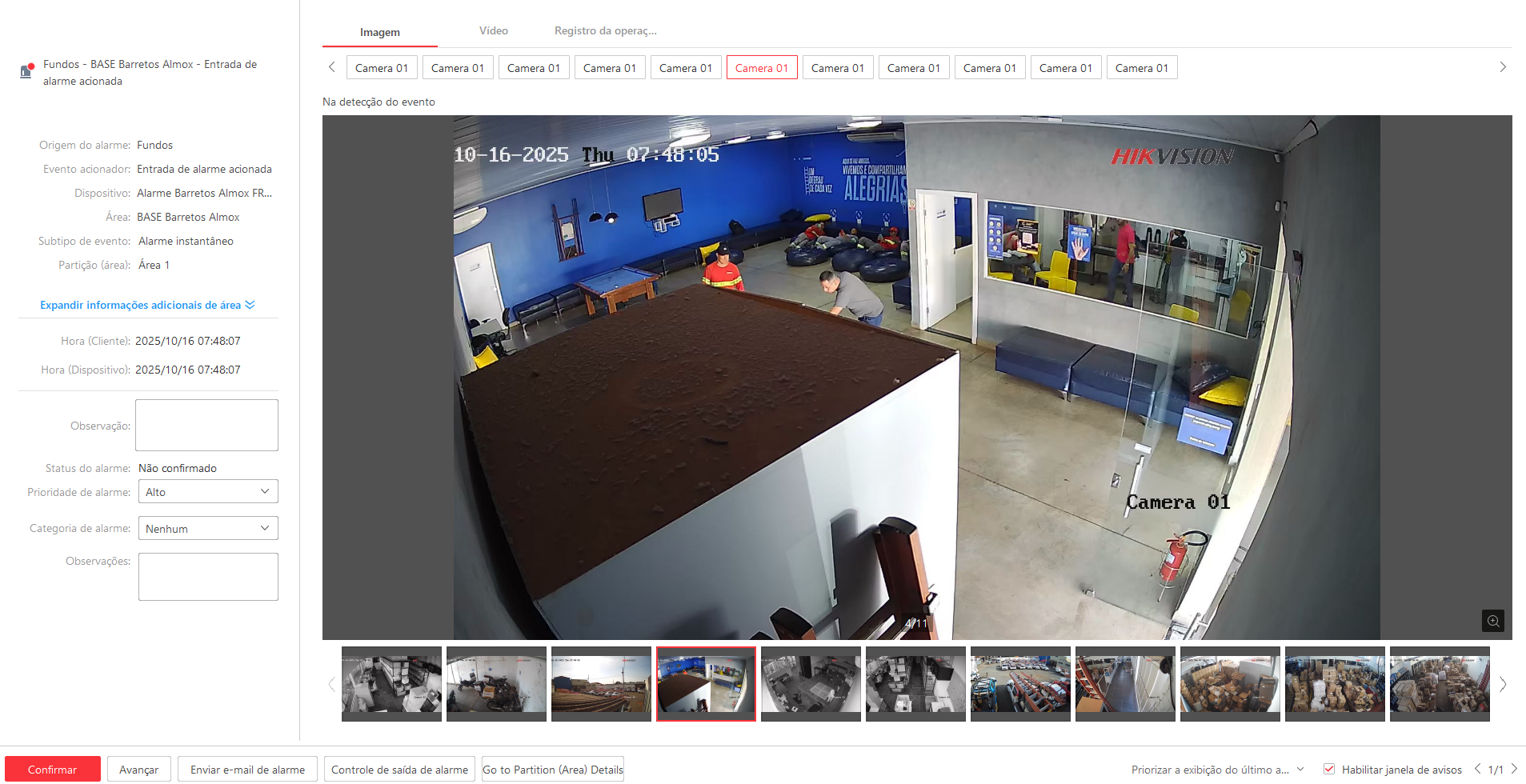
Task: Click the red Confirmar button
Action: point(53,770)
